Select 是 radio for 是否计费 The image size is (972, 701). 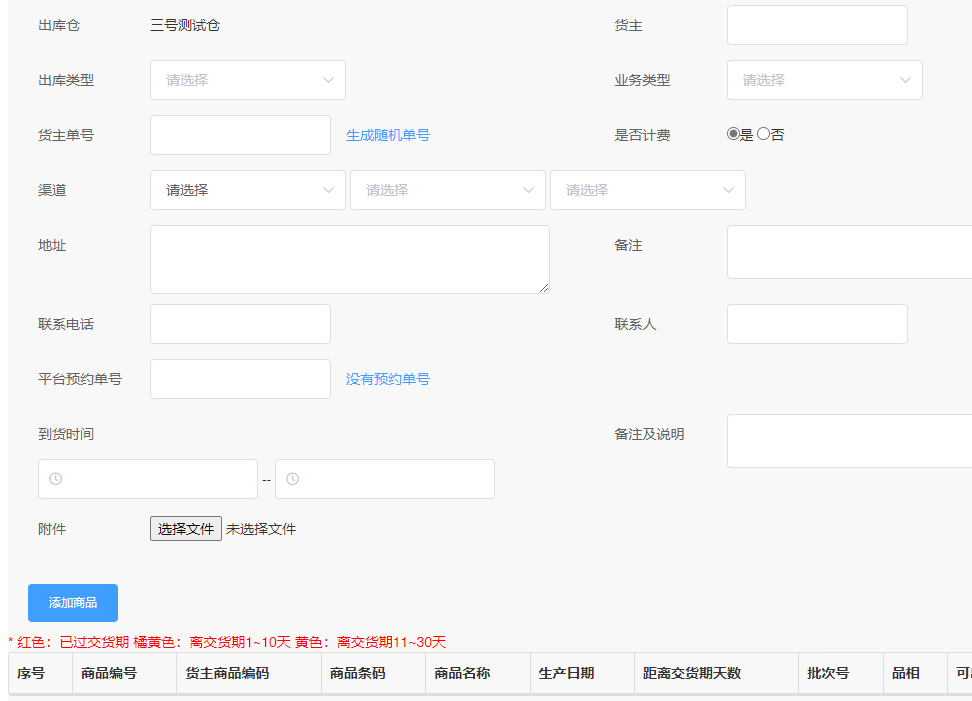[733, 134]
